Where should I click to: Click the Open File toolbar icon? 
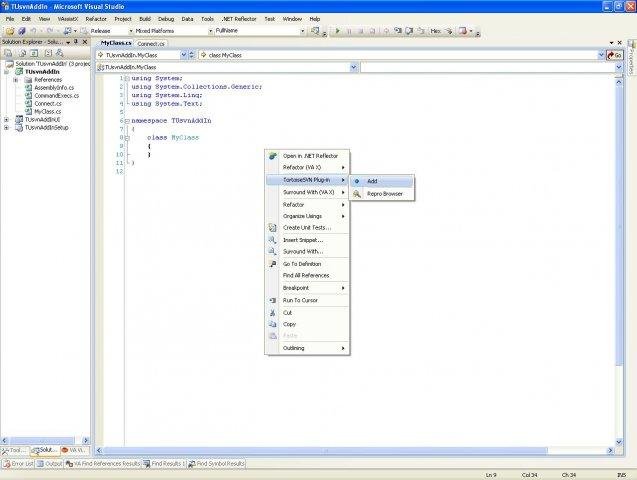[x=10, y=31]
